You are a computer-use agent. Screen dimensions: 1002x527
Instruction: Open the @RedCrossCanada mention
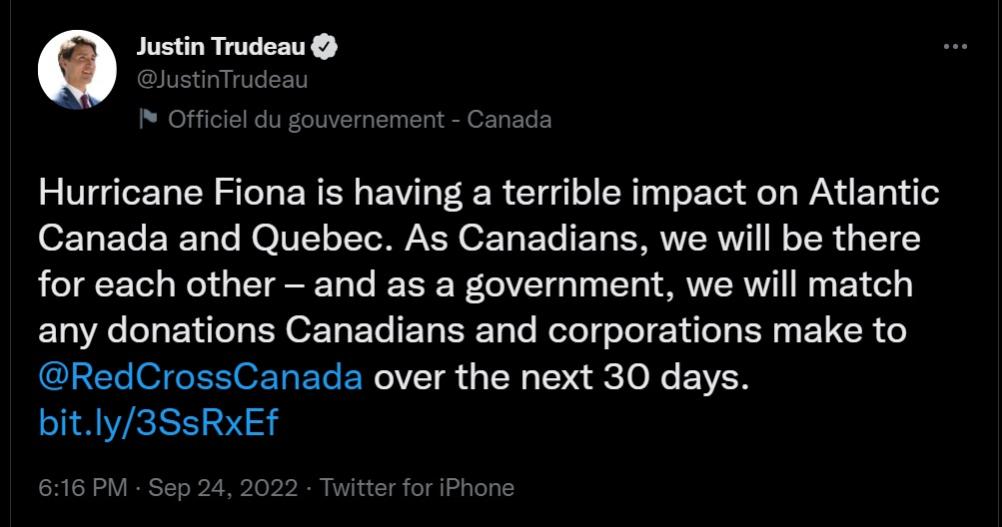click(x=200, y=379)
